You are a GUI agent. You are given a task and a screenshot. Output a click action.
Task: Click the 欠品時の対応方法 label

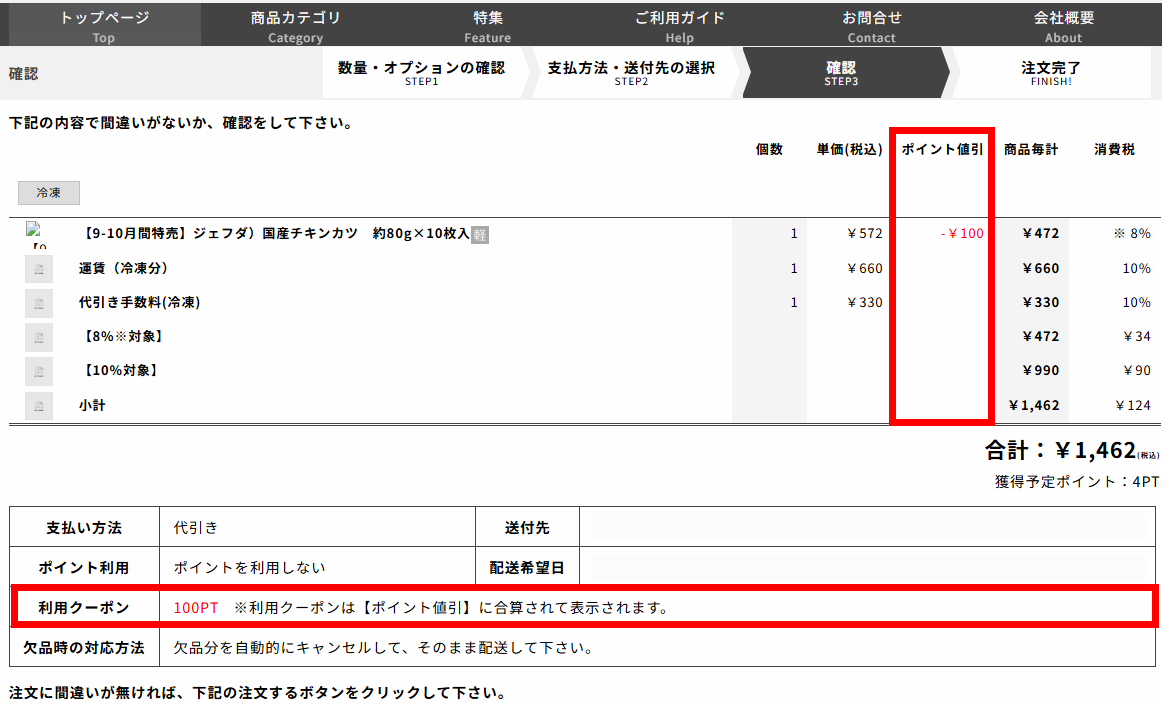point(84,648)
